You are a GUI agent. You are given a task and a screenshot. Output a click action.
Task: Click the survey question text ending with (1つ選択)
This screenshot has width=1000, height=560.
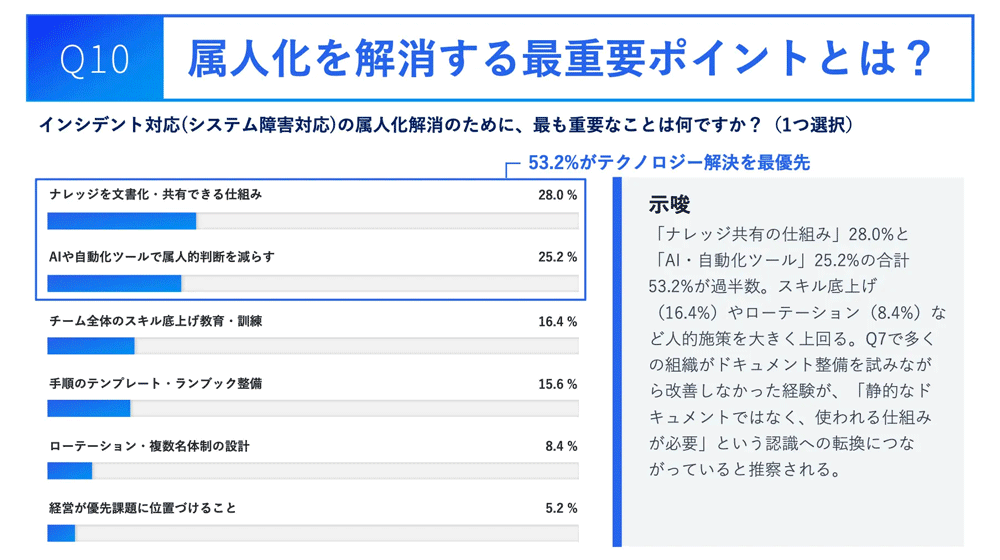pos(445,125)
